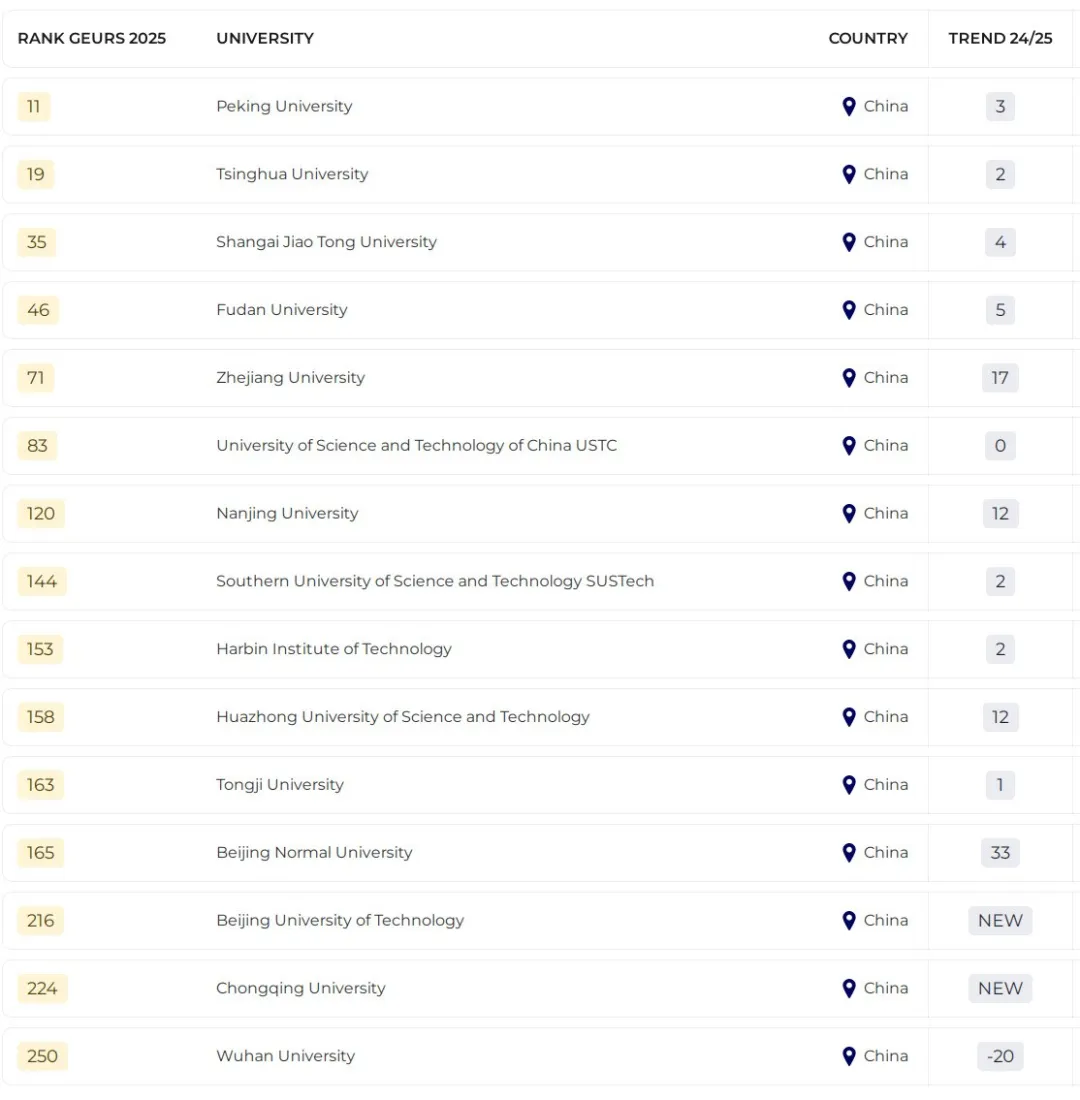This screenshot has width=1080, height=1100.
Task: Click the map pin for Fudan University
Action: point(849,310)
